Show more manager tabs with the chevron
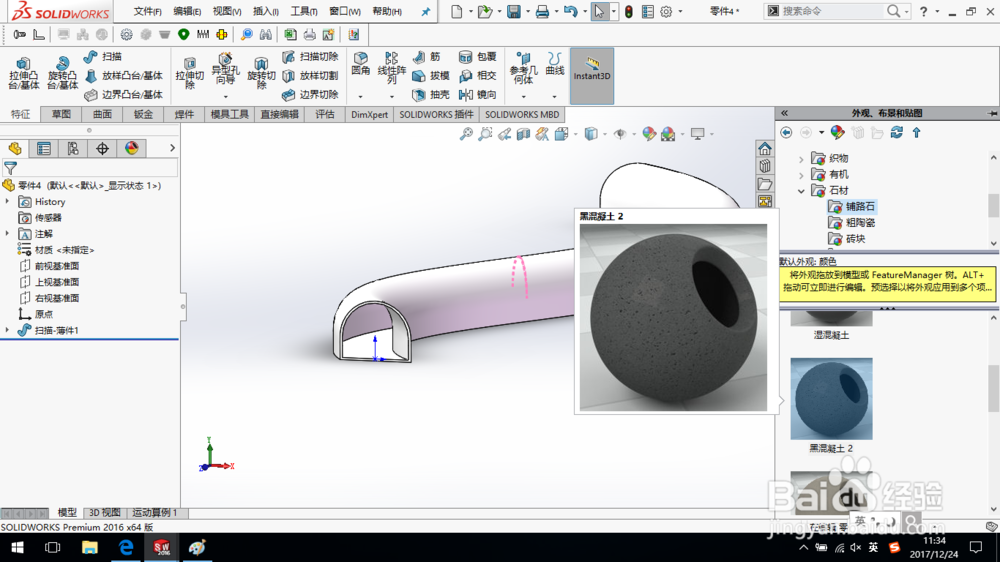The width and height of the screenshot is (1000, 562). [x=172, y=148]
